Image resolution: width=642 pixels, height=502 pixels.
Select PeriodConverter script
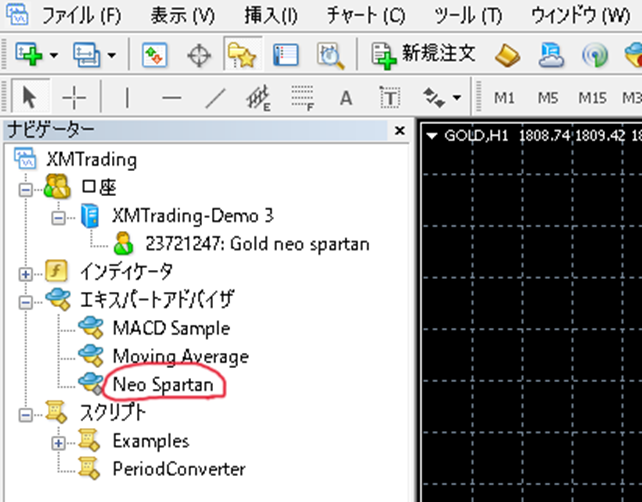179,469
